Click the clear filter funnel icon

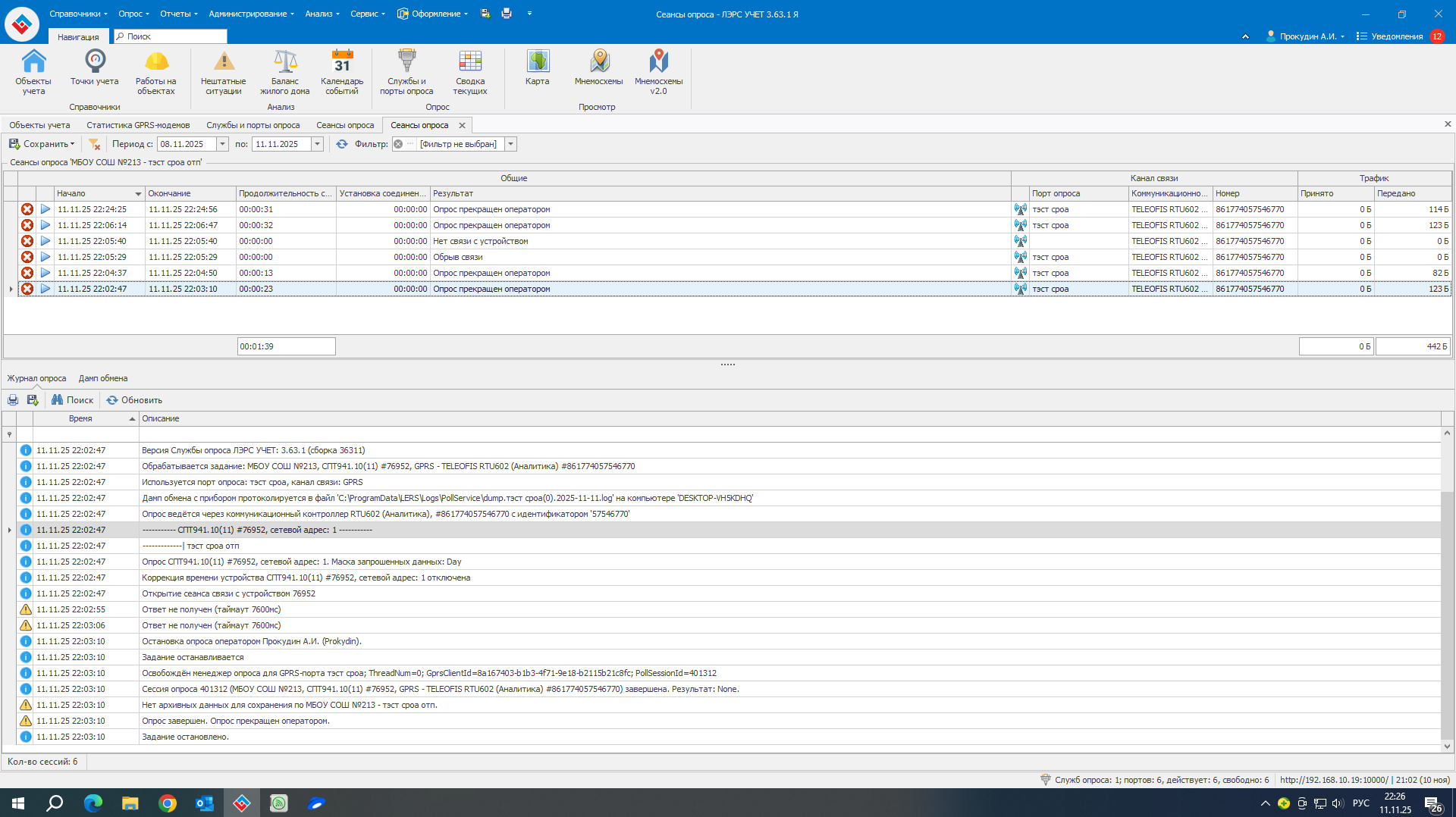coord(94,144)
